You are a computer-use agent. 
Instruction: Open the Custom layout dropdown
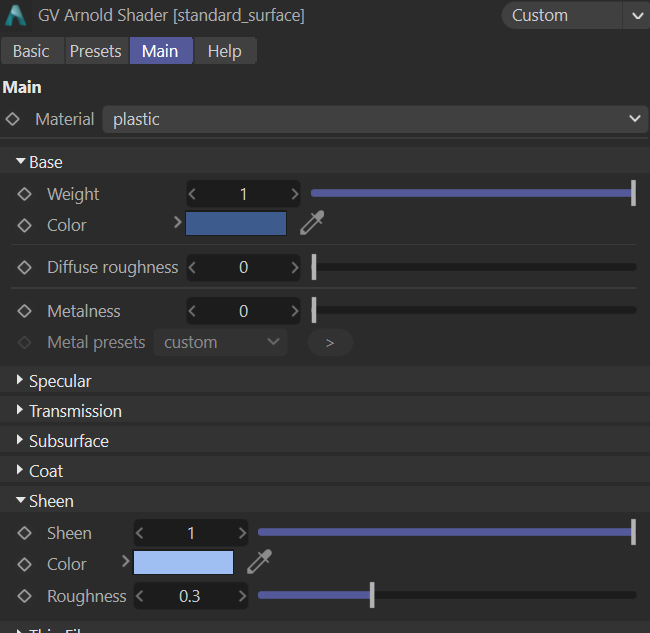click(574, 15)
